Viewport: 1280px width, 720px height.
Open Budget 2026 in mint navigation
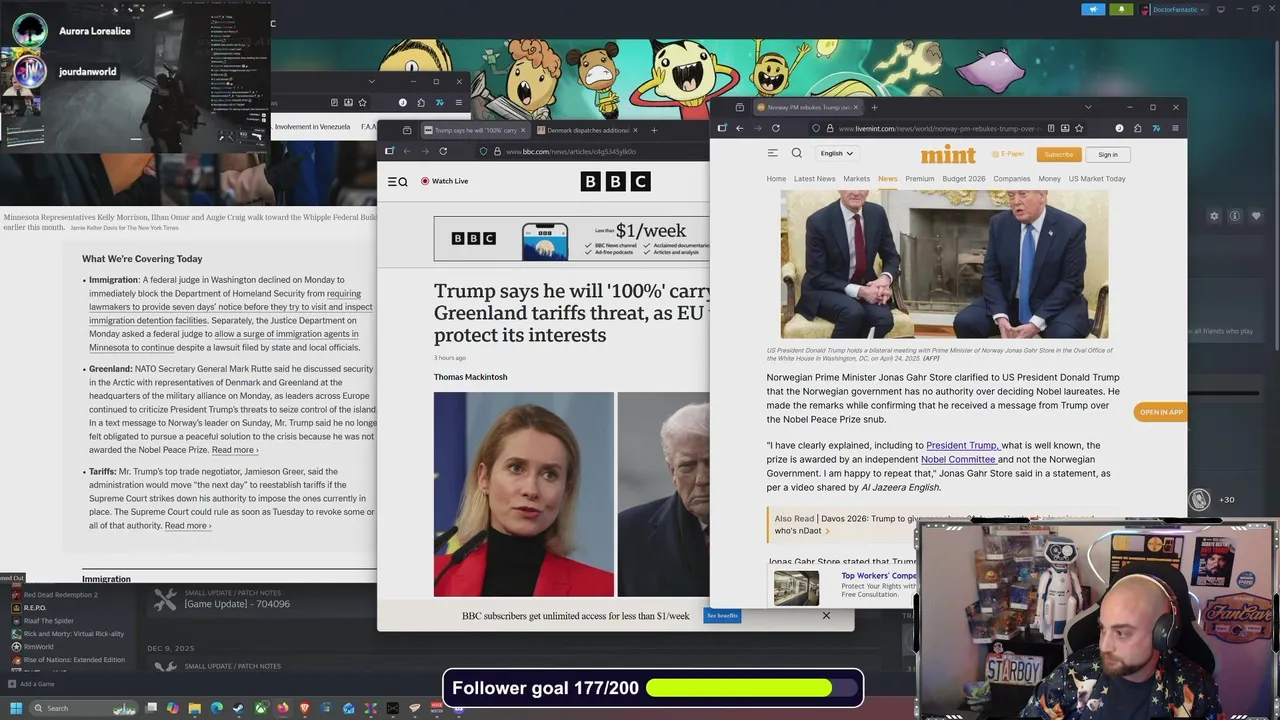(x=963, y=179)
